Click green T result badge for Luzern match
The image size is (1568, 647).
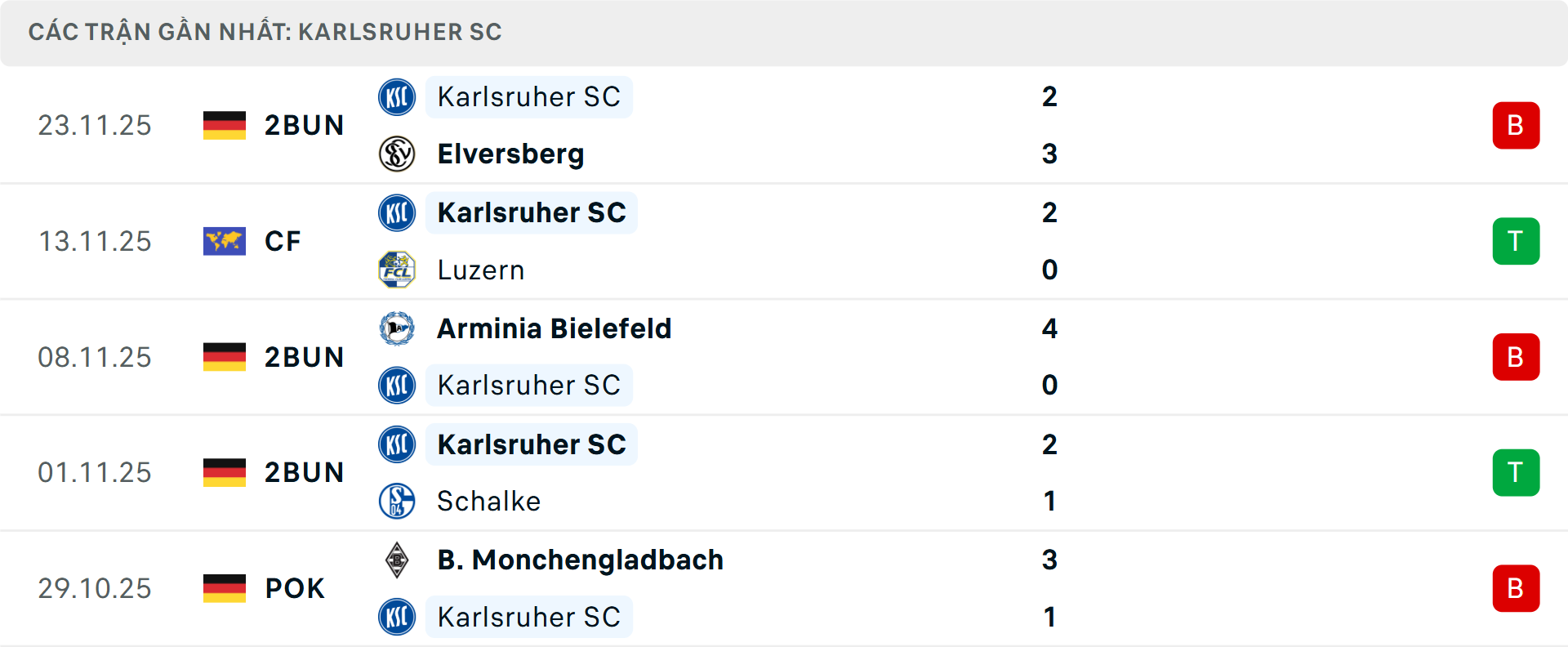[x=1516, y=241]
